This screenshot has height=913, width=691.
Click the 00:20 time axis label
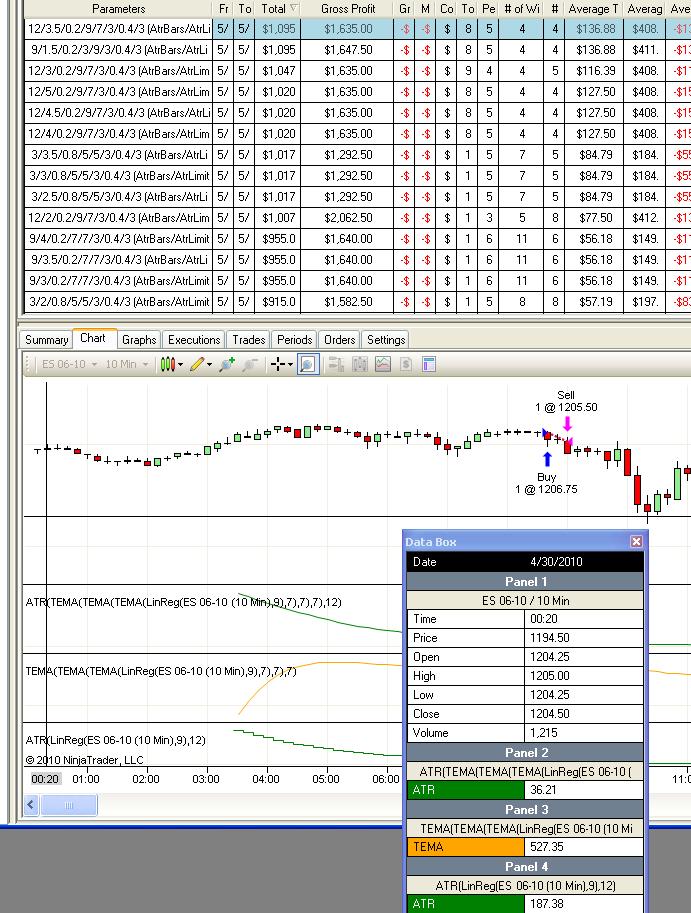(45, 779)
